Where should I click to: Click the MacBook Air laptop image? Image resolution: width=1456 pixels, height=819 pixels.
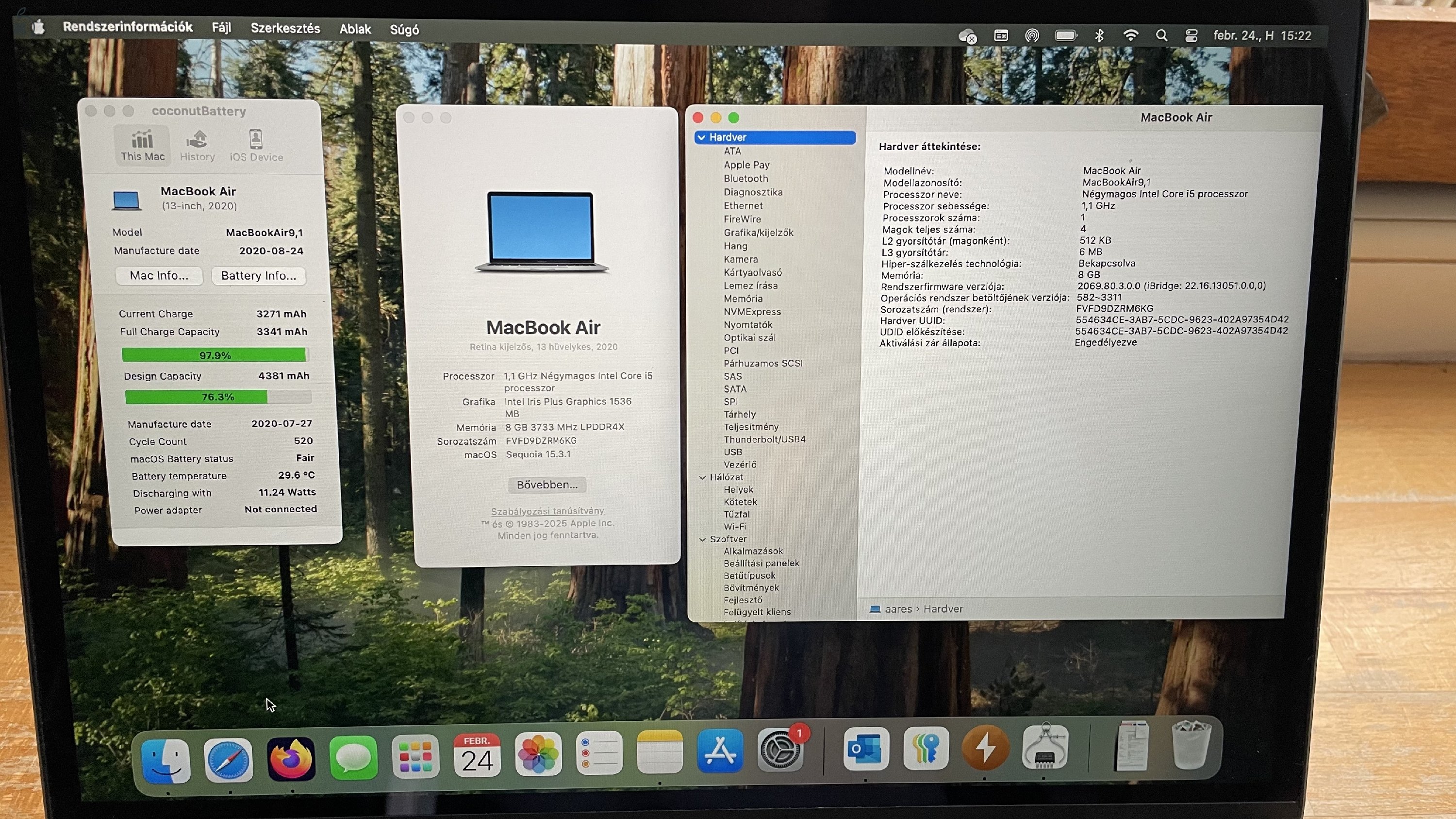click(x=542, y=232)
